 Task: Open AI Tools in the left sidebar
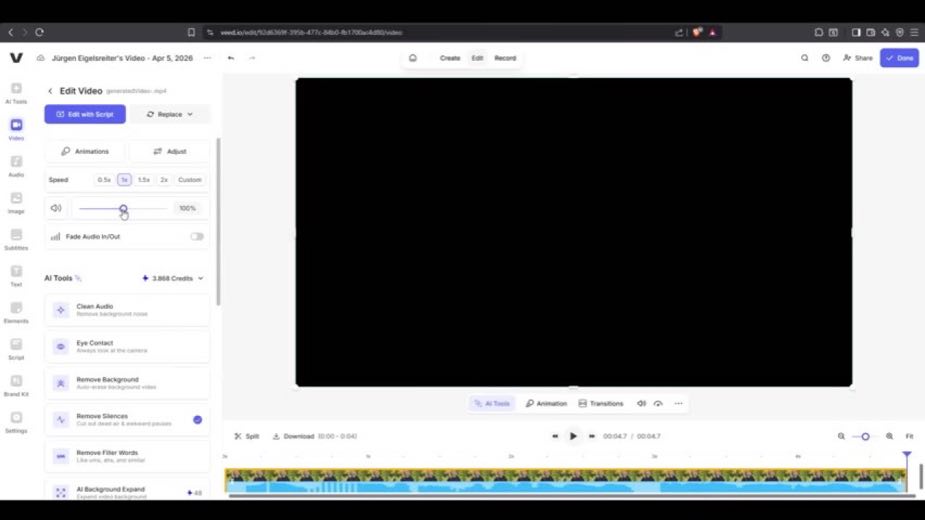click(x=16, y=93)
